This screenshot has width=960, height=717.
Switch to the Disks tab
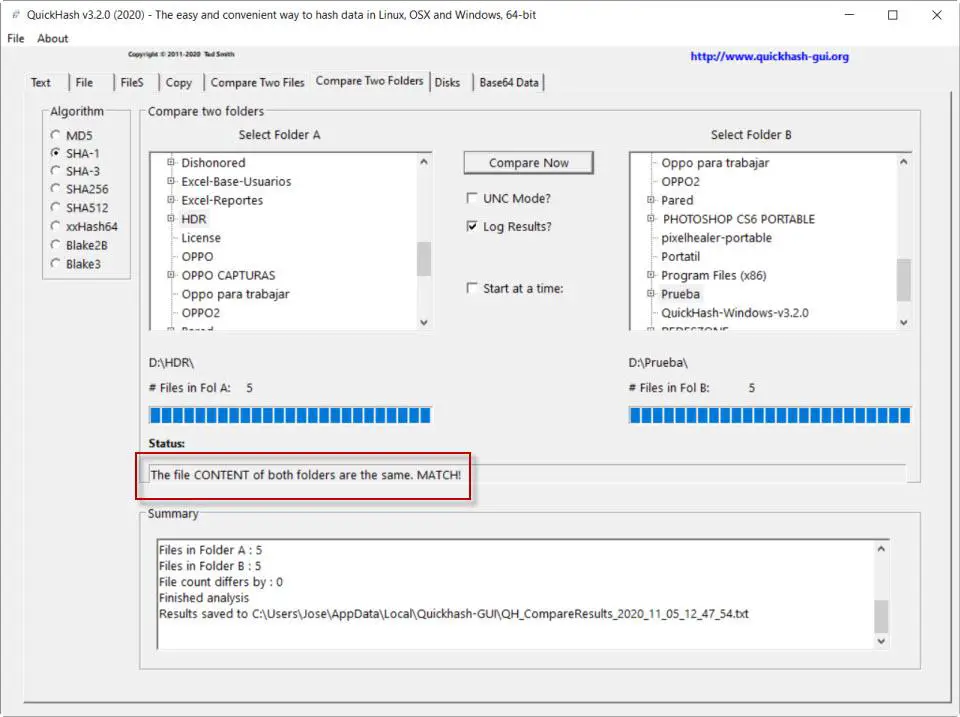(x=447, y=83)
